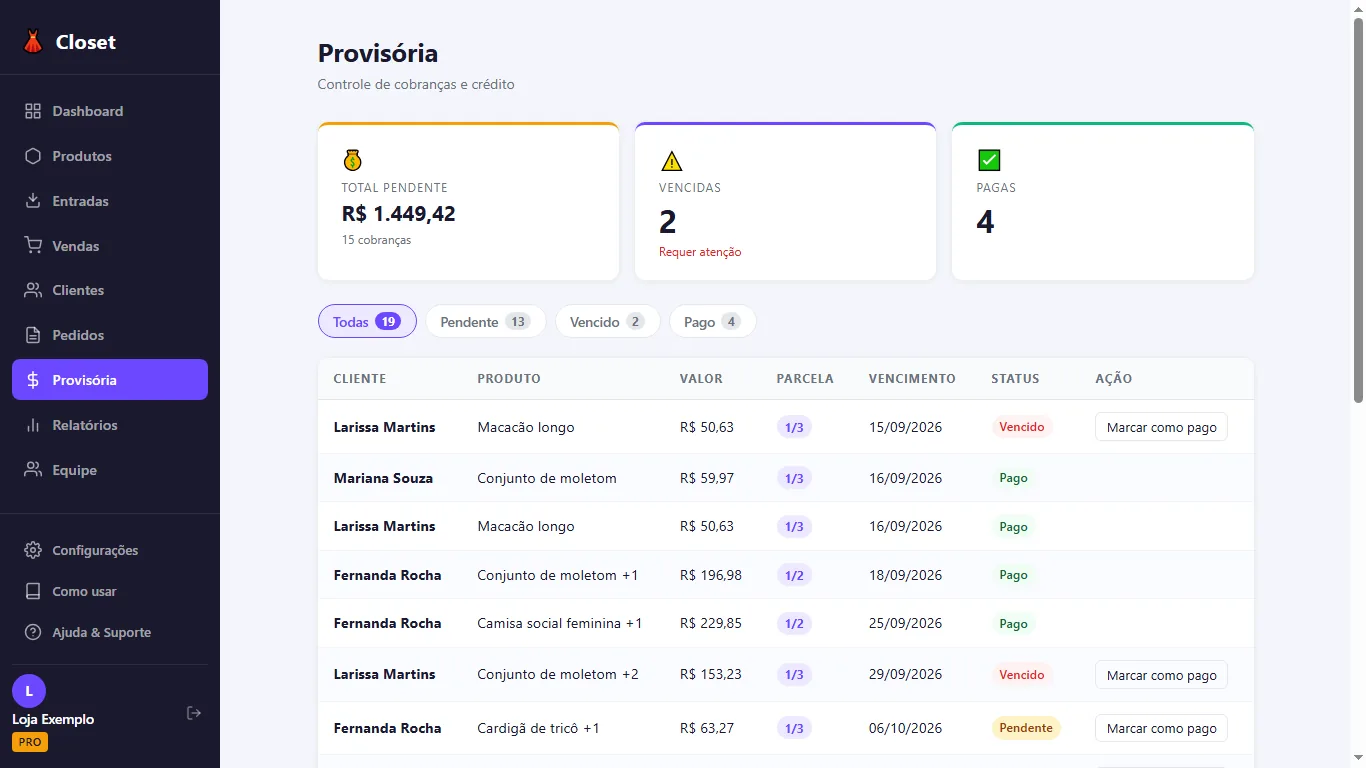Click the Clientes people icon
Screen dimensions: 1366x768
(33, 290)
